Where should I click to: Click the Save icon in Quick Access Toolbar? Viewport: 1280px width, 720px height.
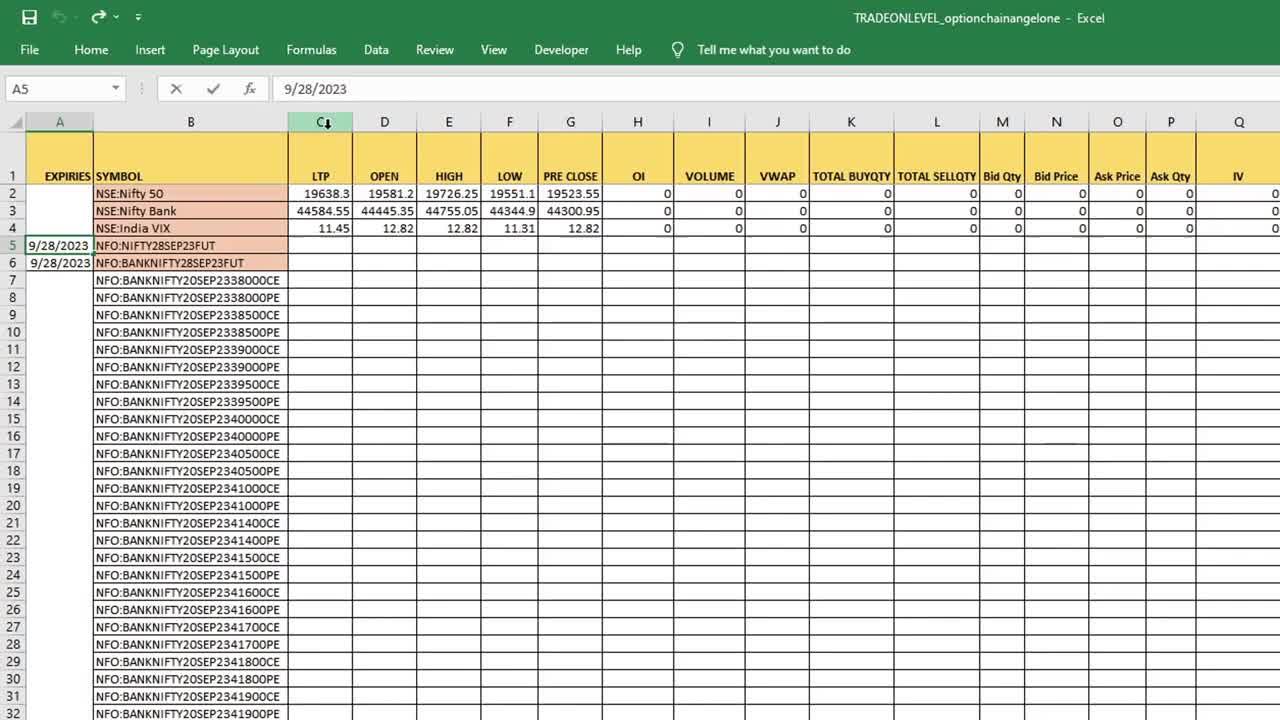[29, 17]
